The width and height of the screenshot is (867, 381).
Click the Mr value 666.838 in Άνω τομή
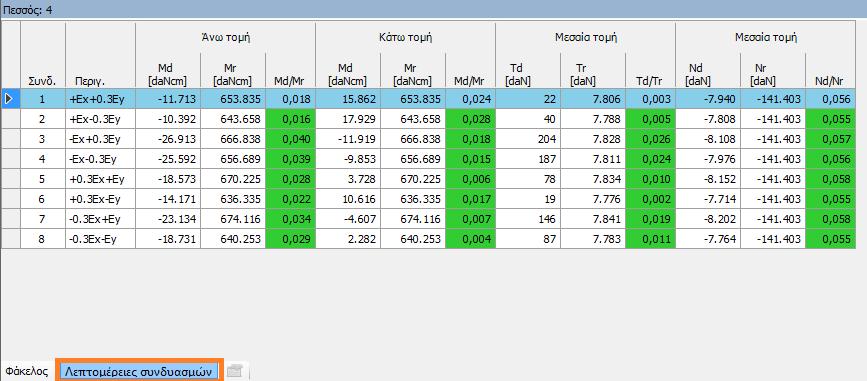[233, 139]
